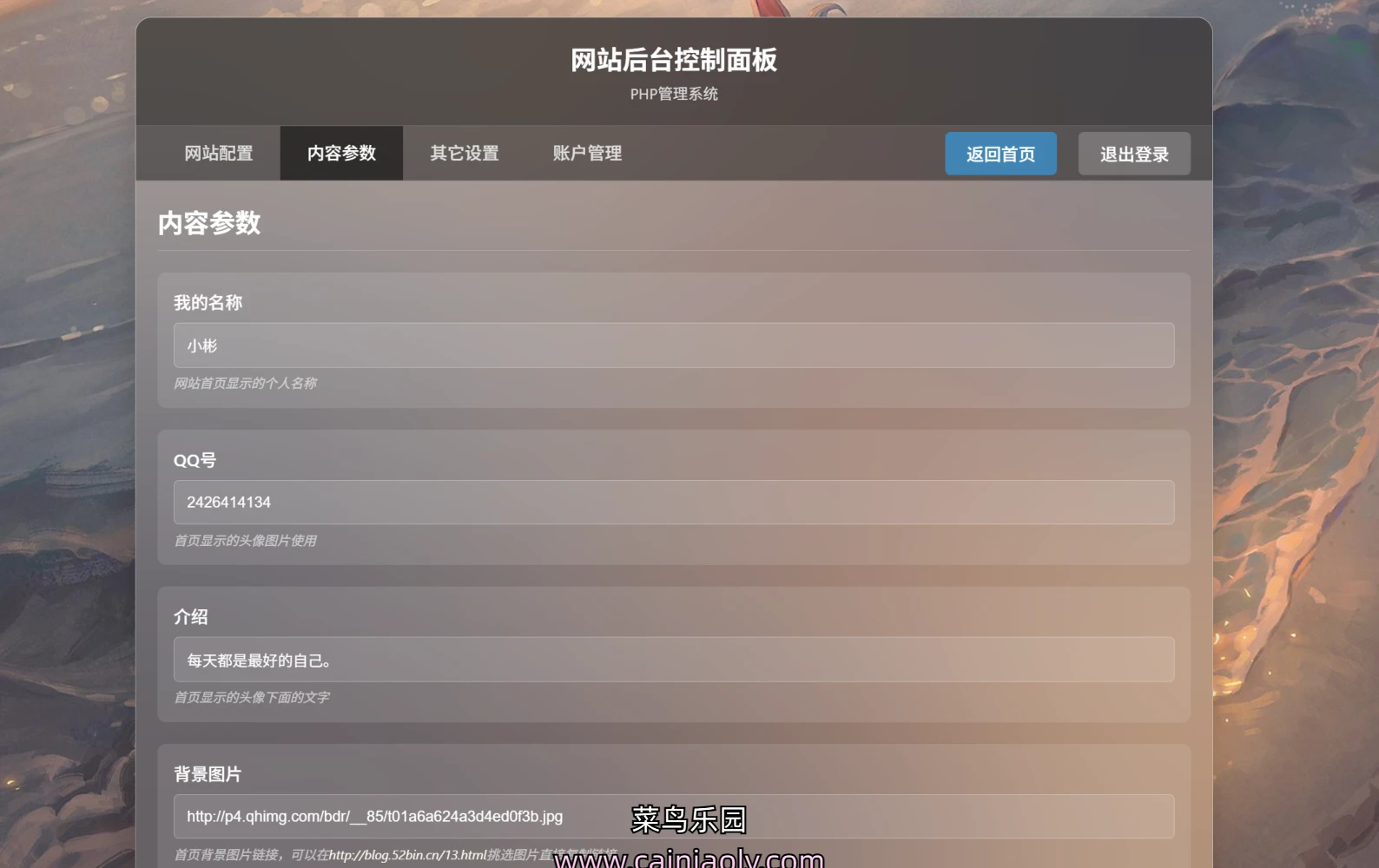Select the 介绍 text input field
1379x868 pixels.
673,660
